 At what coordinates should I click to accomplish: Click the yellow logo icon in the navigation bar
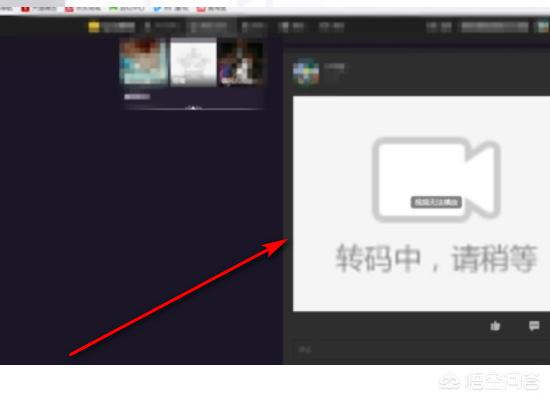94,27
